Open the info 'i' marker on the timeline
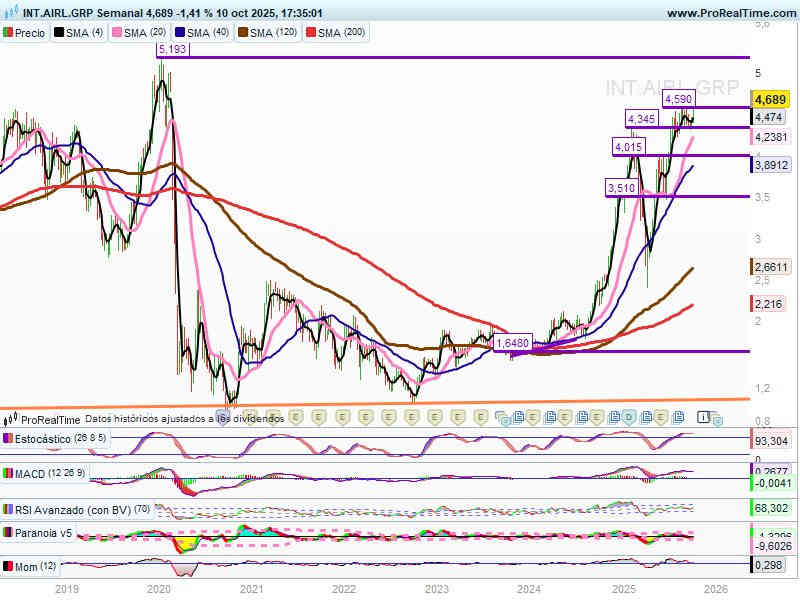 703,417
